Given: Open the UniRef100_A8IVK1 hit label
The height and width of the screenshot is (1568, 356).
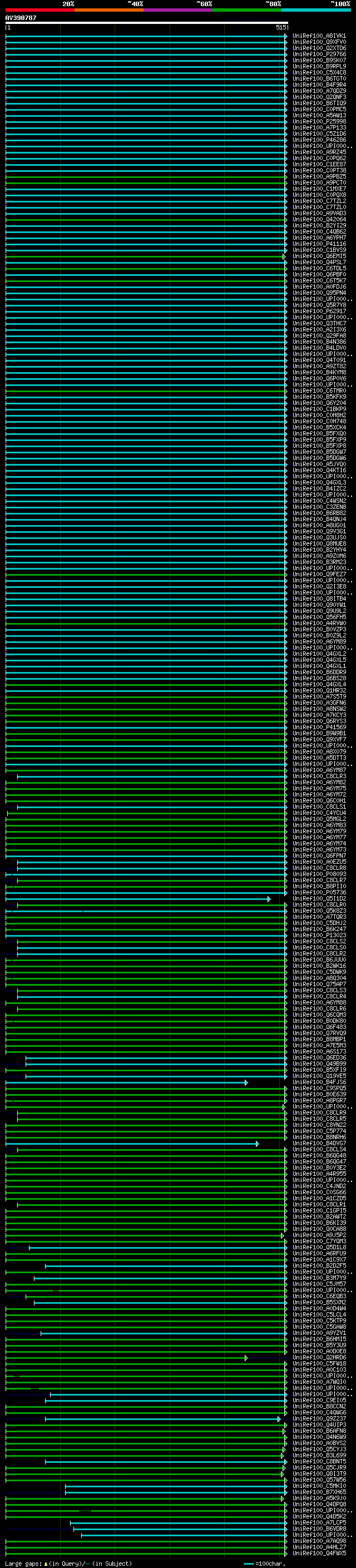Looking at the screenshot, I should (319, 36).
